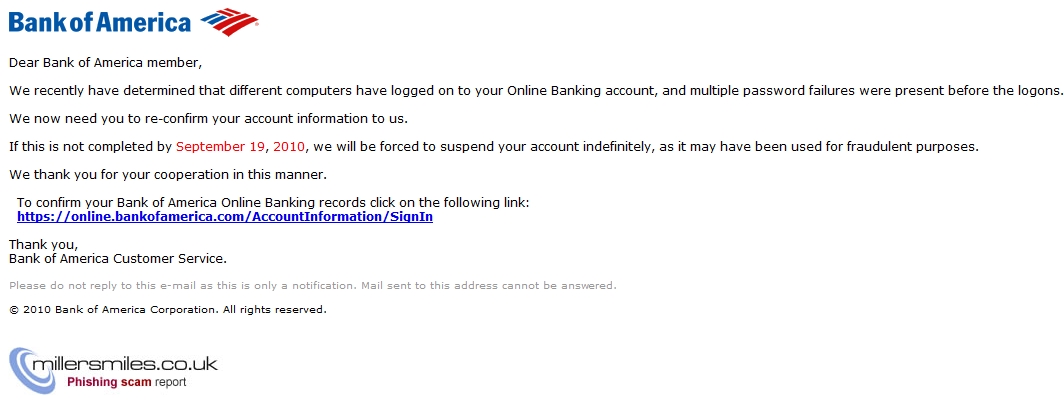Viewport: 1064px width, 403px height.
Task: Click the 'Bank of America Customer Service' signature
Action: [118, 258]
